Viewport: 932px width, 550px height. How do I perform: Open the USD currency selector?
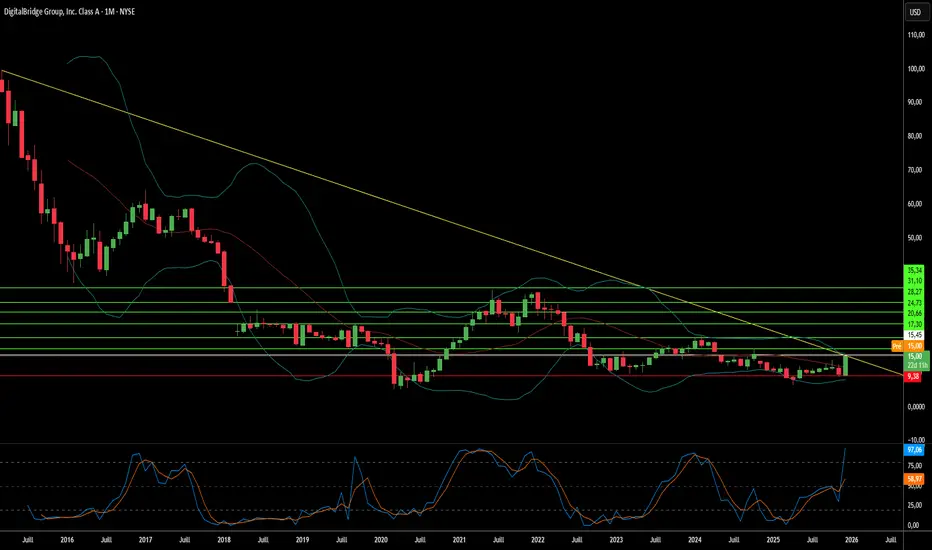point(915,12)
